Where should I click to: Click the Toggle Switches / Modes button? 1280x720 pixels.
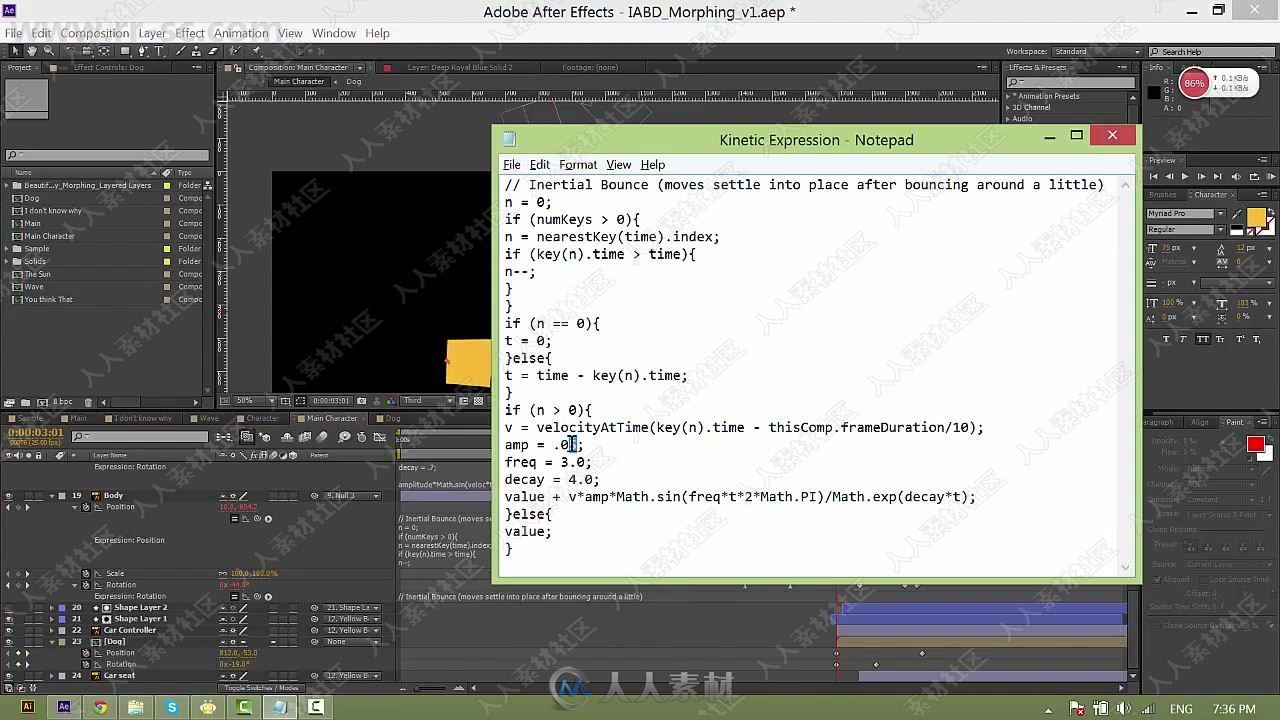pos(261,687)
